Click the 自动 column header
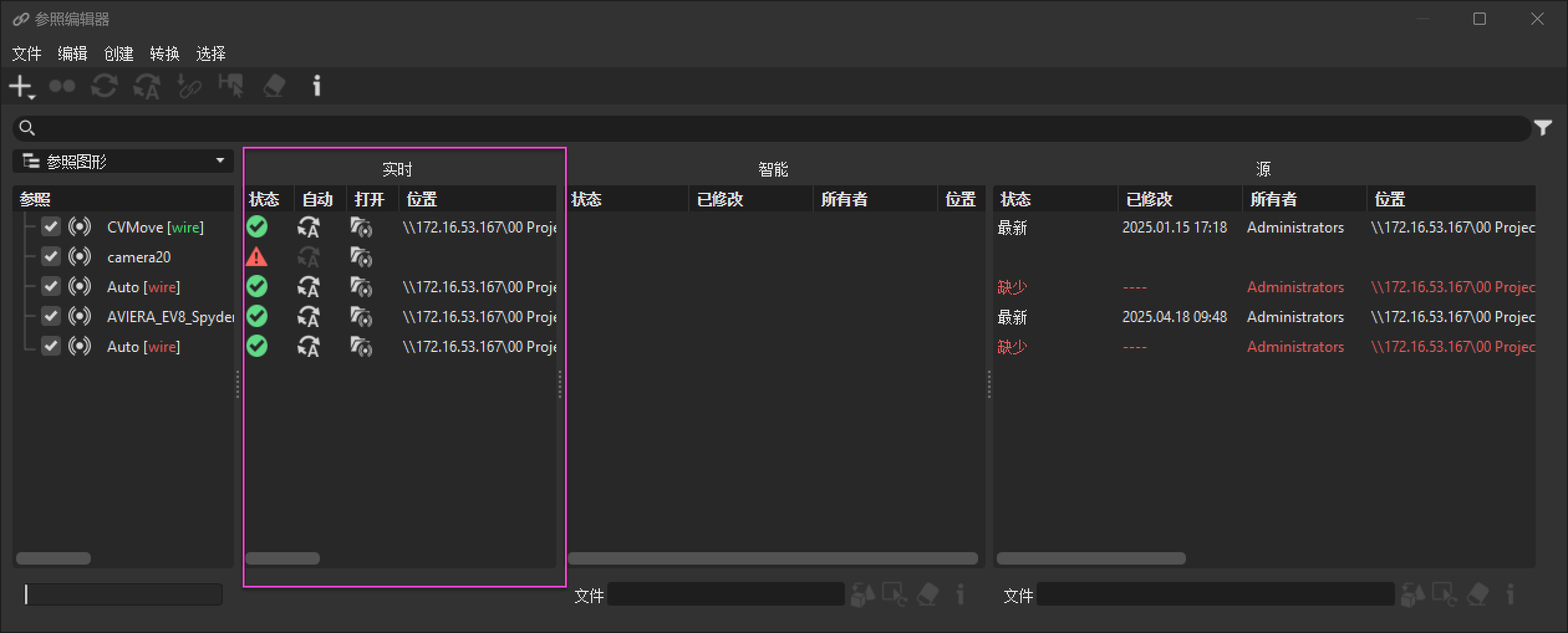The height and width of the screenshot is (633, 1568). [320, 199]
